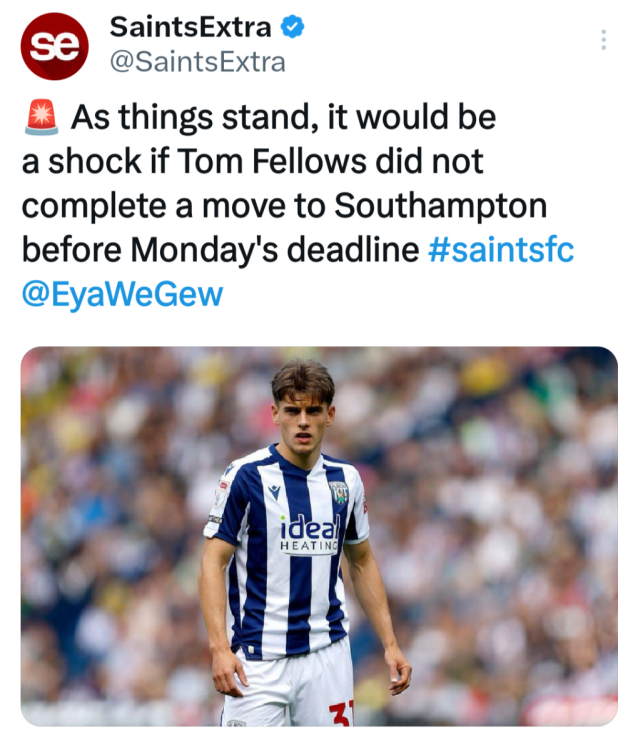
Task: Click the blue verified badge
Action: [x=292, y=27]
